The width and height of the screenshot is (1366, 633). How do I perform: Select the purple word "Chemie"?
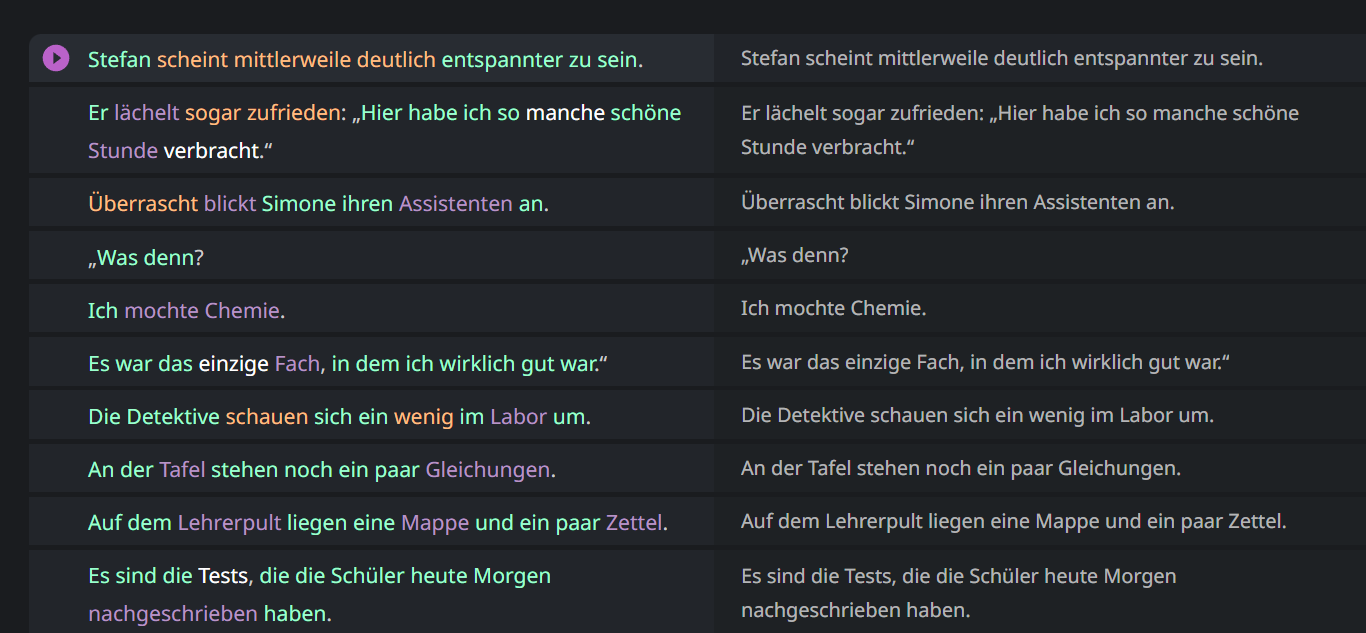(242, 311)
